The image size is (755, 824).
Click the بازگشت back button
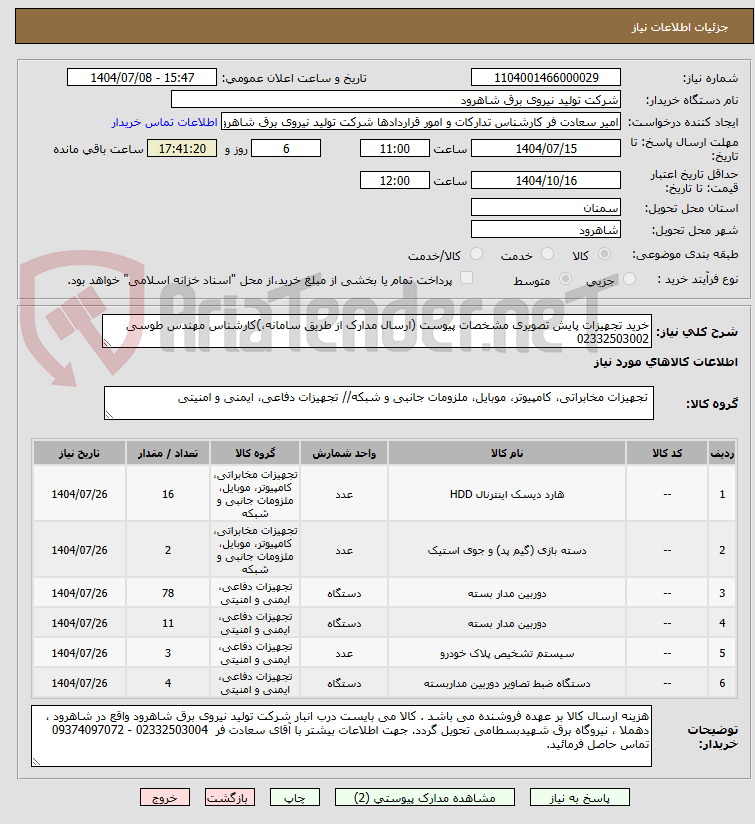[x=230, y=798]
